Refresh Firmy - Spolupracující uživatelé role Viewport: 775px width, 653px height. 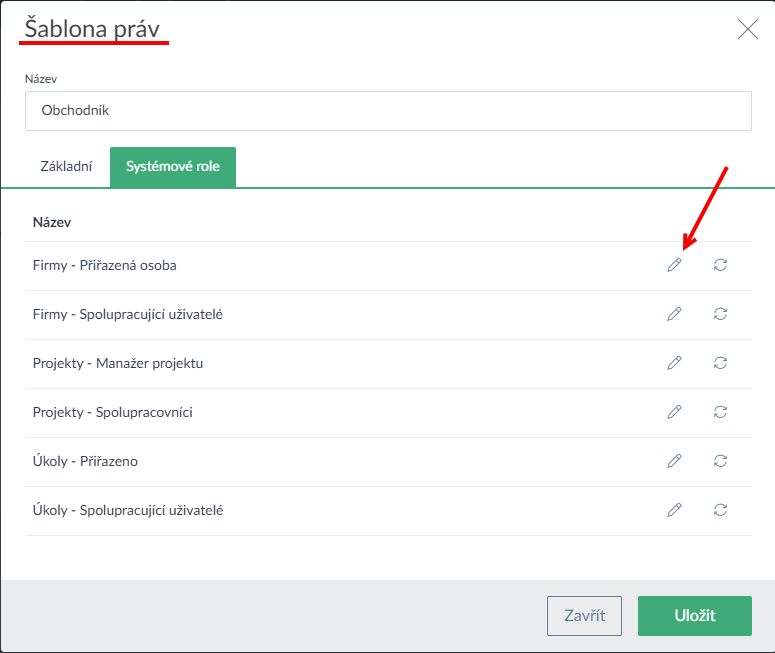point(720,314)
